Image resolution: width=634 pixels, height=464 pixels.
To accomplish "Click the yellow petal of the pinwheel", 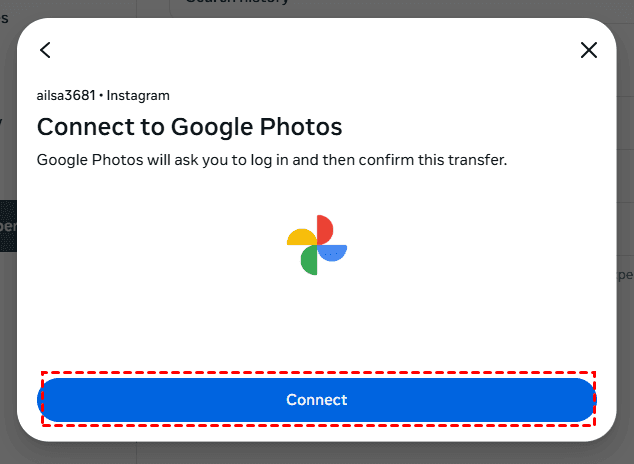I will (301, 238).
